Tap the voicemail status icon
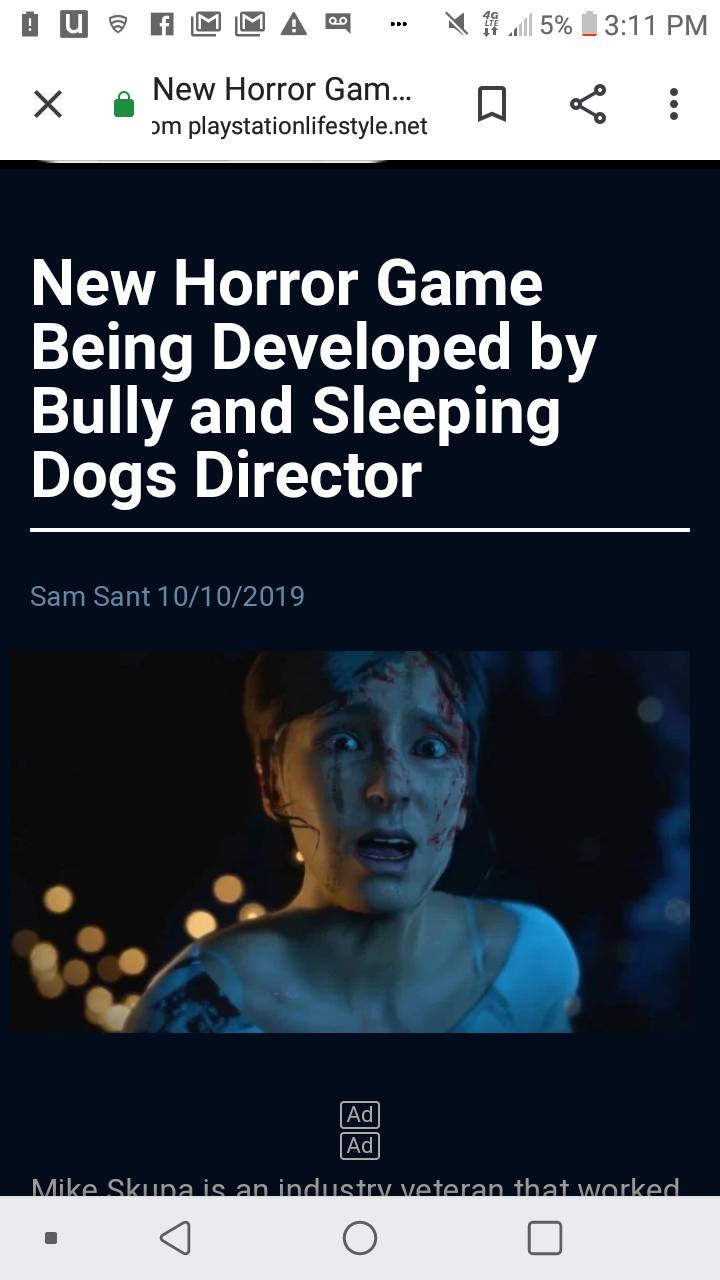This screenshot has height=1280, width=720. pyautogui.click(x=338, y=25)
